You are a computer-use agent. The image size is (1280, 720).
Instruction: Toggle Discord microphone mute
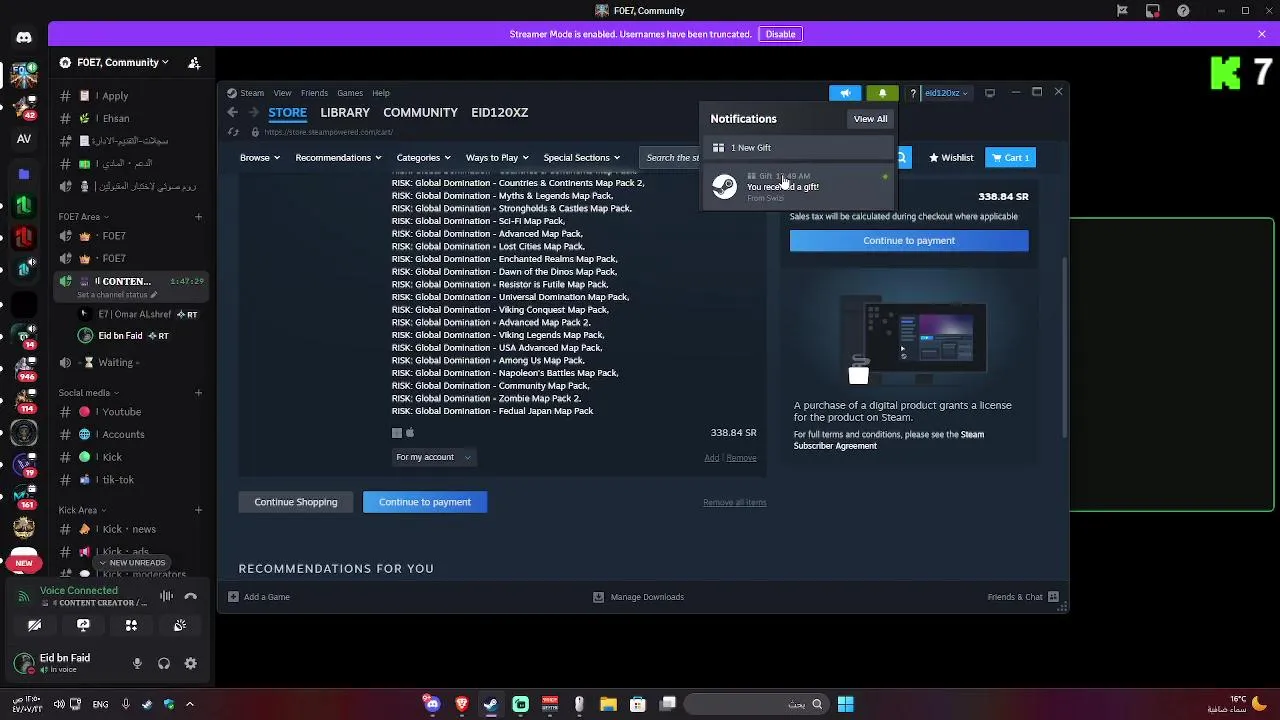pyautogui.click(x=137, y=663)
